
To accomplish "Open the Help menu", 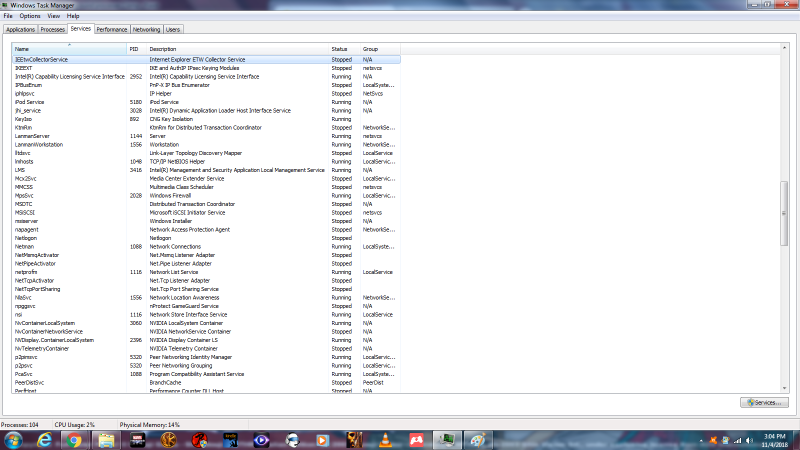I will pyautogui.click(x=73, y=16).
